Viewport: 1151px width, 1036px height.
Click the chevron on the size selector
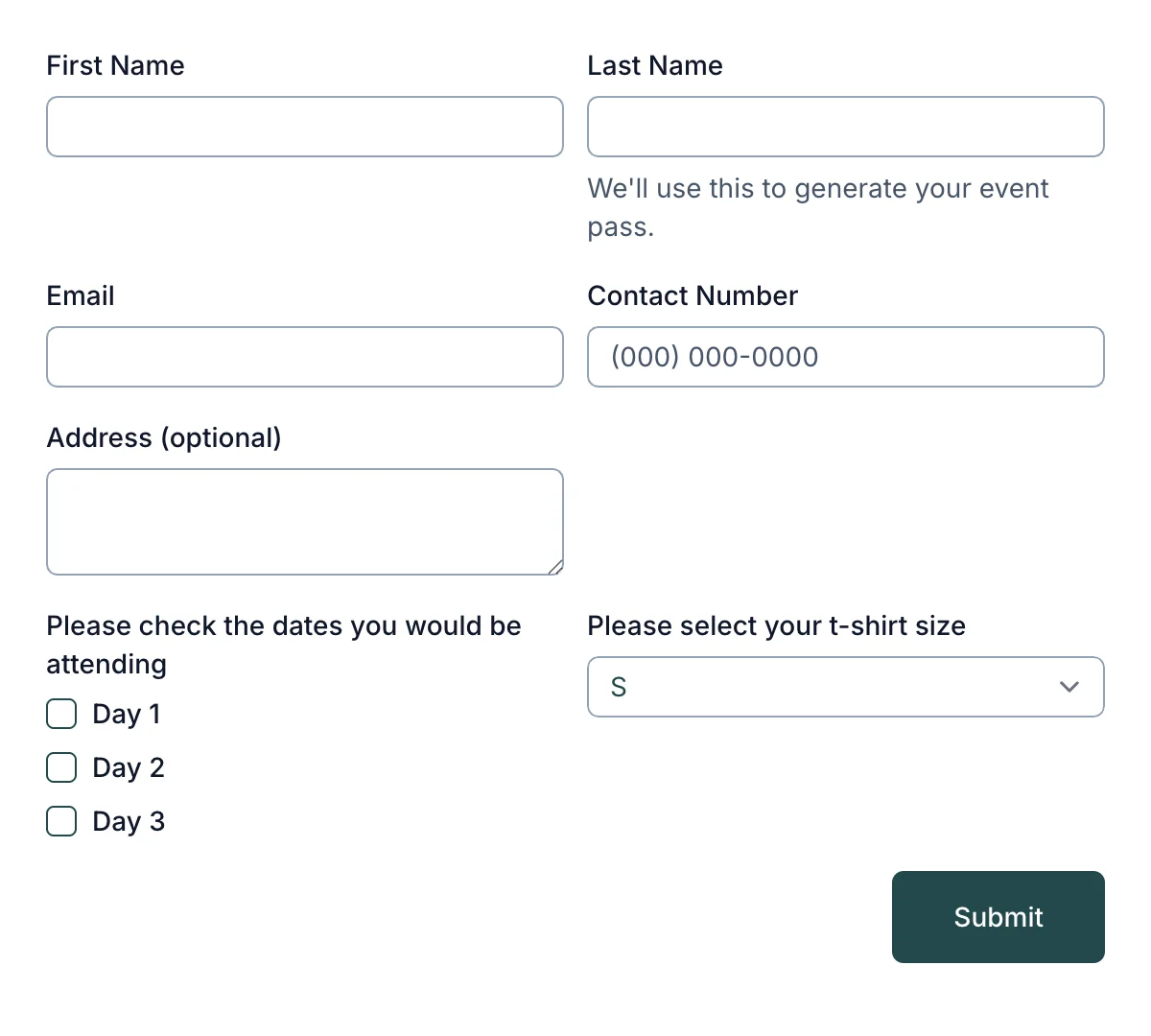tap(1069, 687)
